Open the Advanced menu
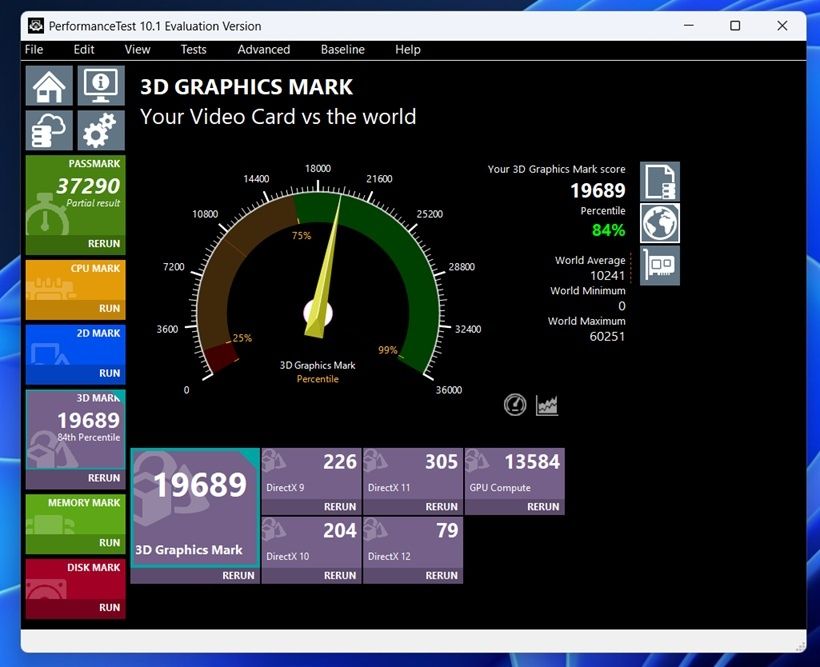The image size is (820, 667). pos(264,50)
